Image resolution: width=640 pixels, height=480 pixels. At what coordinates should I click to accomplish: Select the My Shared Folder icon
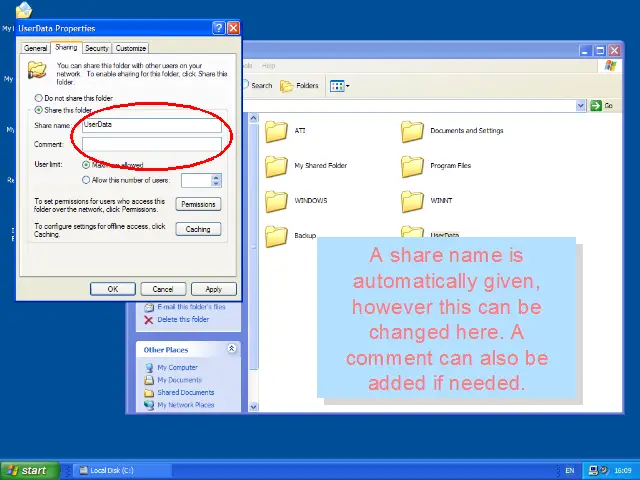[276, 167]
